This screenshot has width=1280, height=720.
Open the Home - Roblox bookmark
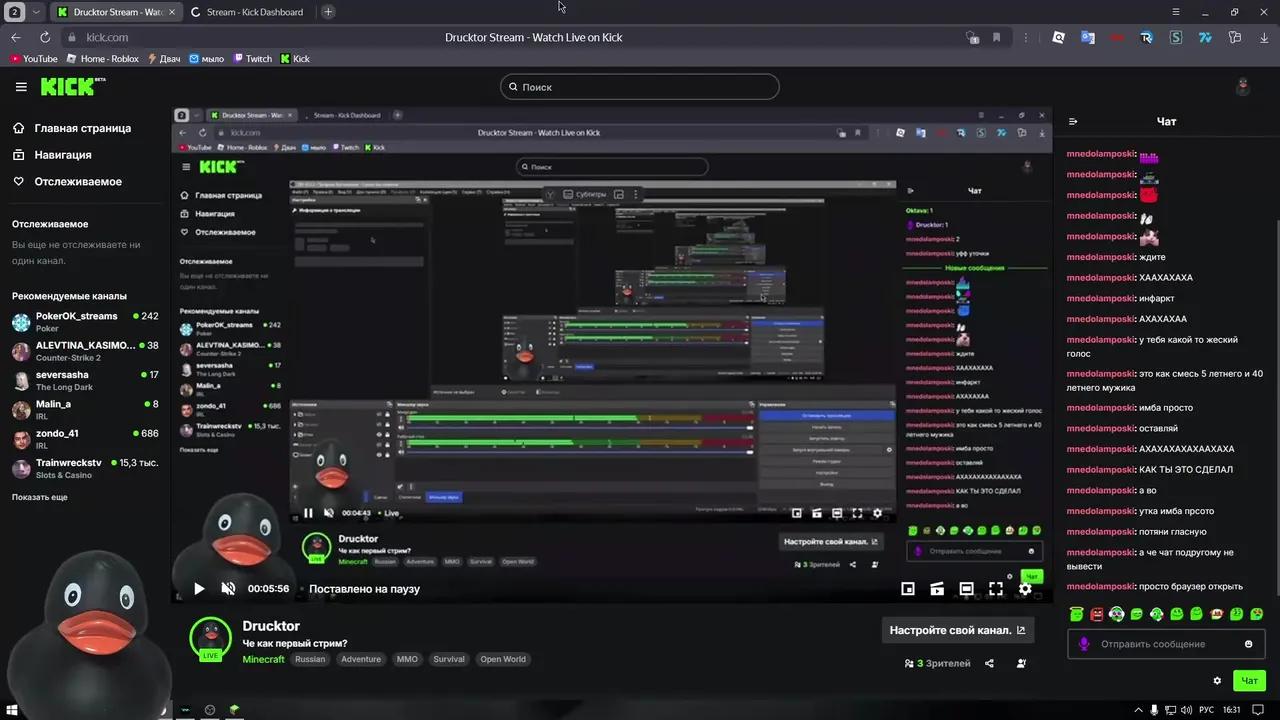tap(103, 59)
